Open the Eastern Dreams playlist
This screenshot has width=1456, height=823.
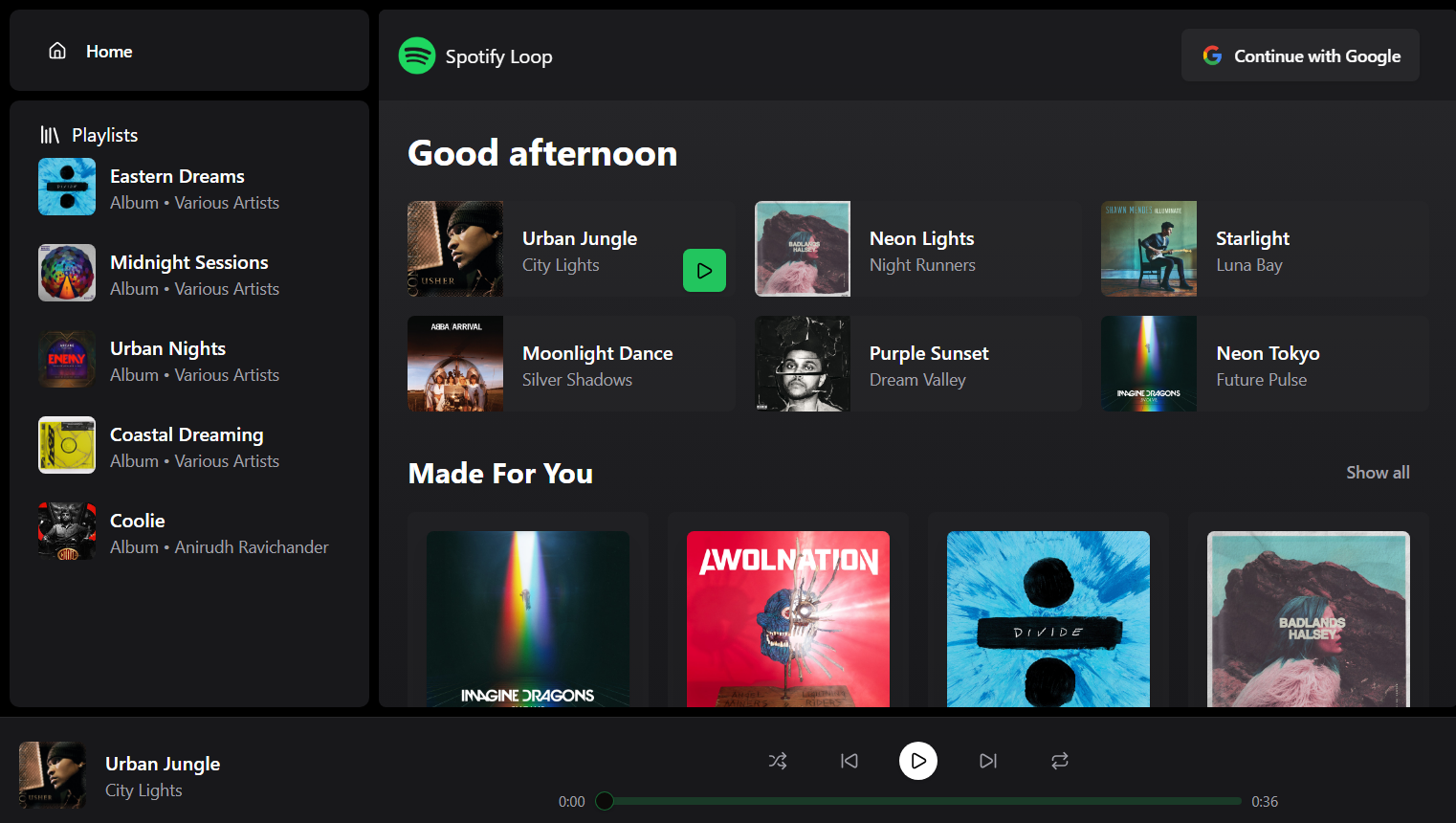coord(177,188)
